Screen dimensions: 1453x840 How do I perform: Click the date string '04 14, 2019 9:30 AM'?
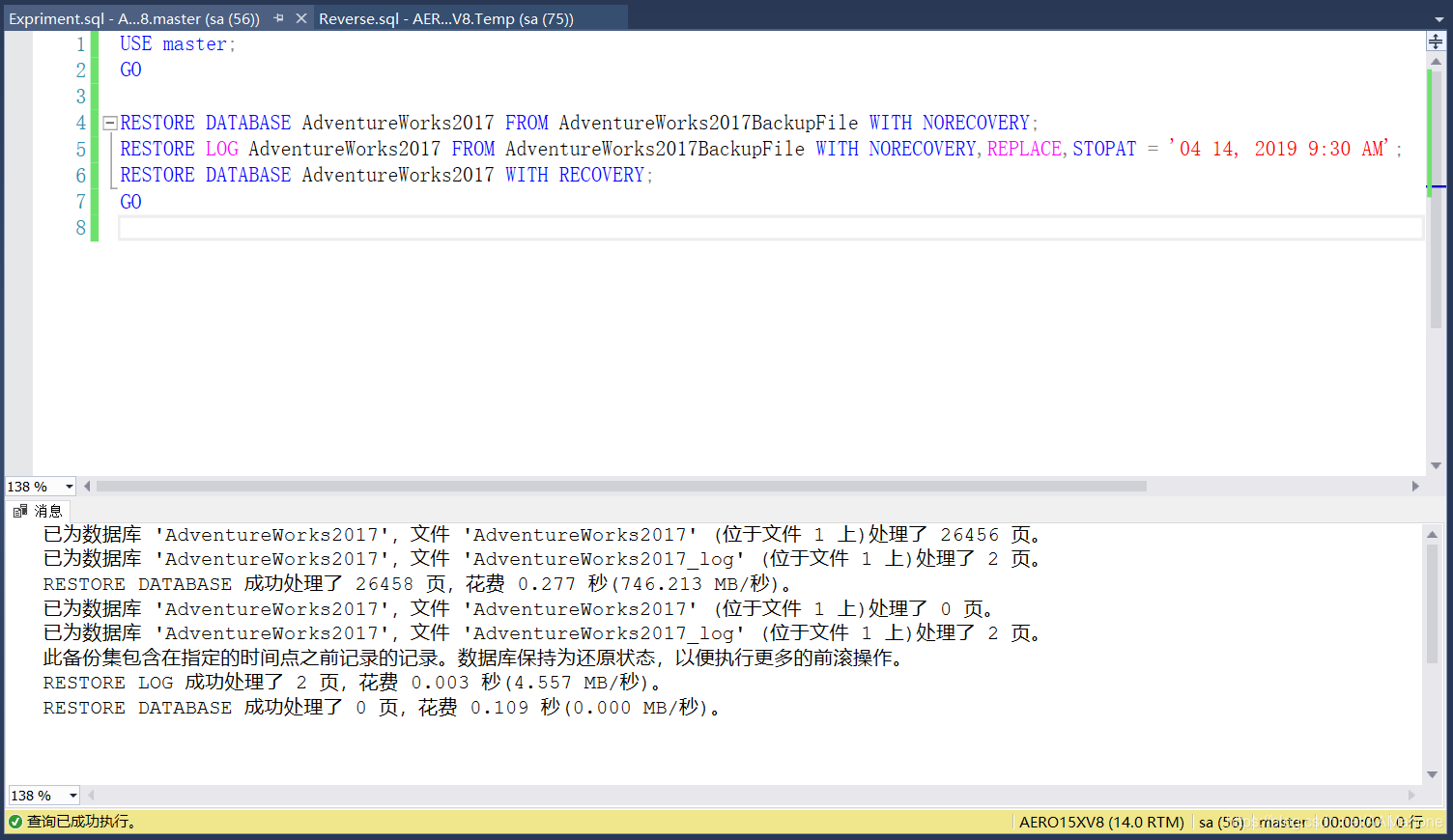point(1278,150)
